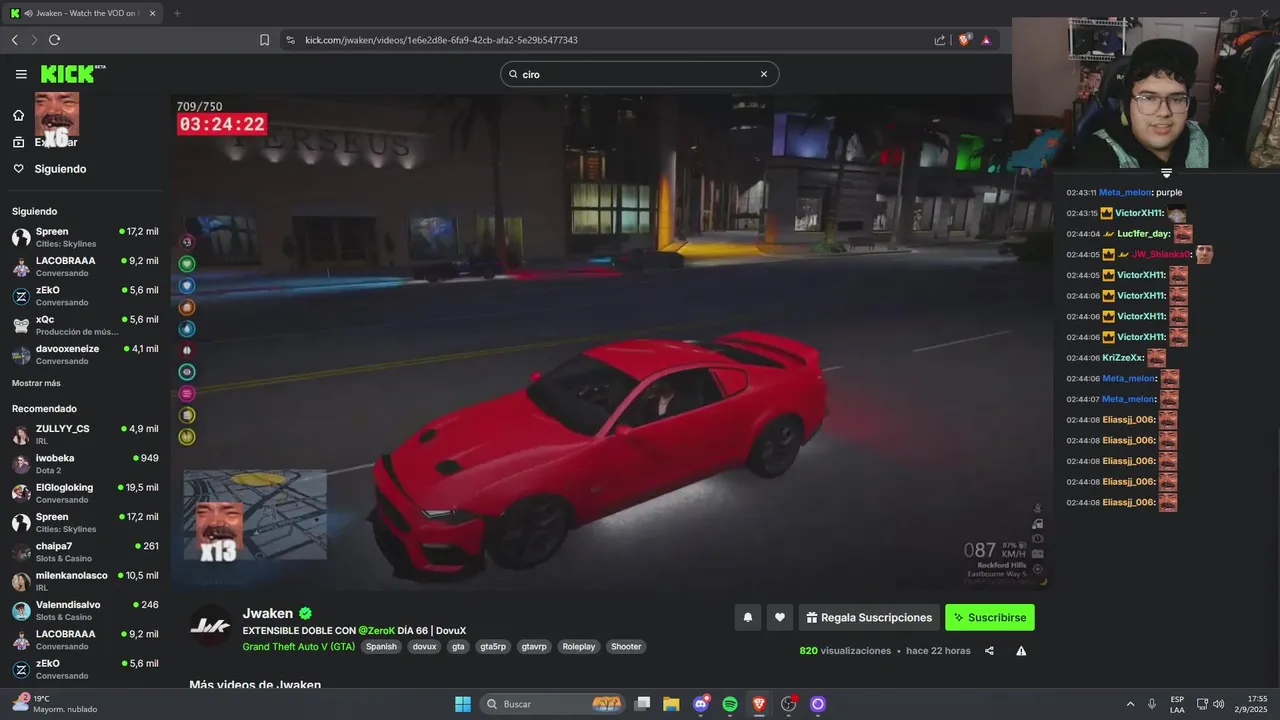Click Luc1fer_day username in chat
The image size is (1280, 720).
click(x=1143, y=234)
